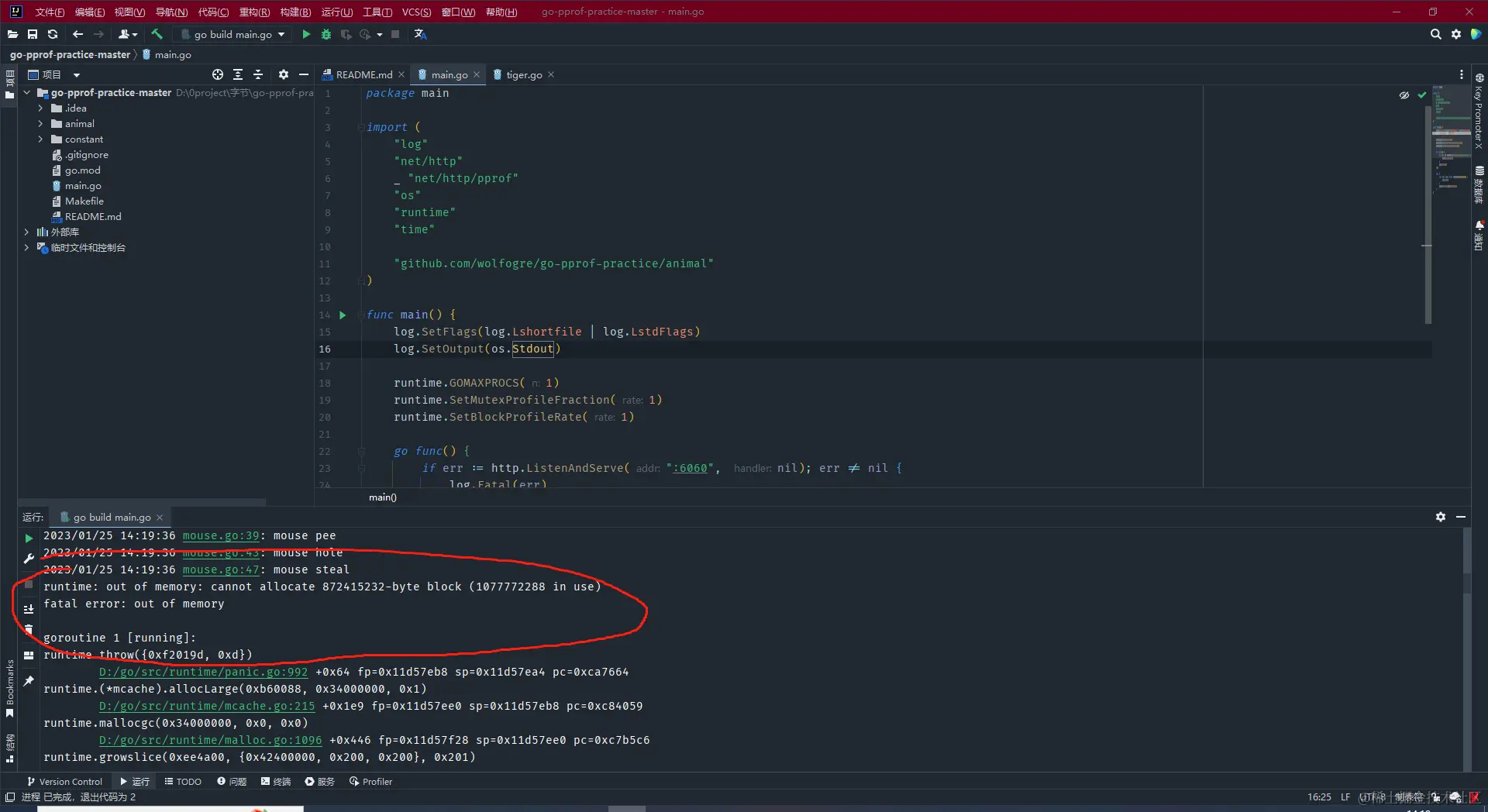The width and height of the screenshot is (1488, 812).
Task: Open the :6060 address link in code
Action: click(x=690, y=468)
